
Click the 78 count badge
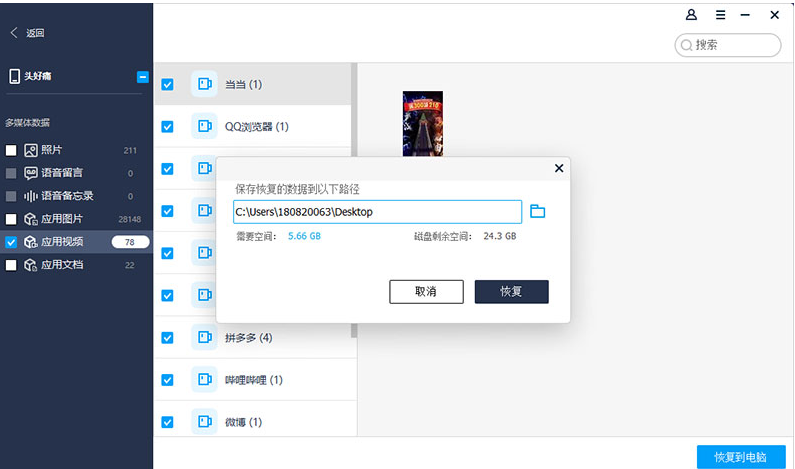tap(130, 242)
